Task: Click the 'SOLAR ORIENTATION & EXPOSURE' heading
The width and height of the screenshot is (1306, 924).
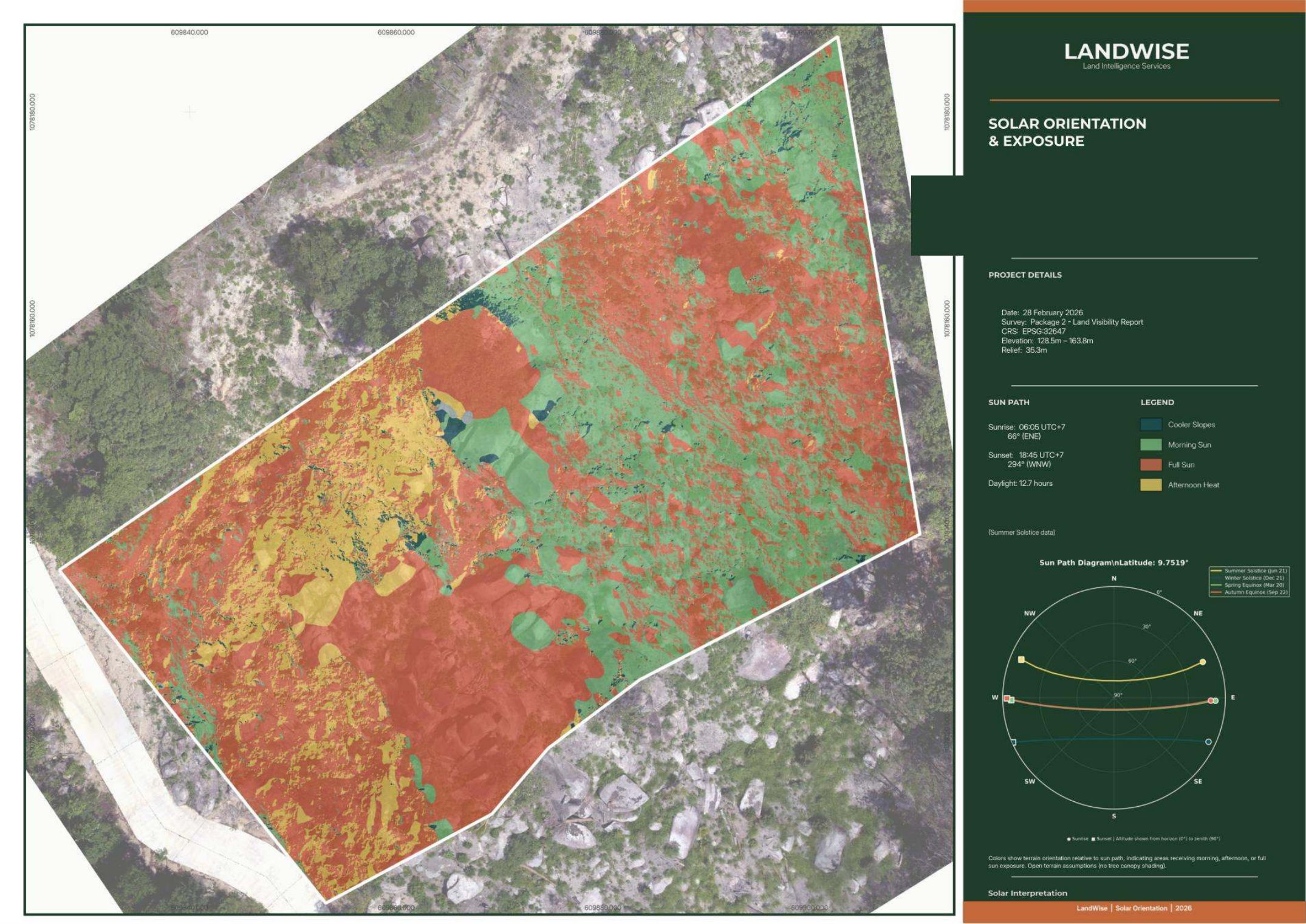Action: [x=1067, y=132]
